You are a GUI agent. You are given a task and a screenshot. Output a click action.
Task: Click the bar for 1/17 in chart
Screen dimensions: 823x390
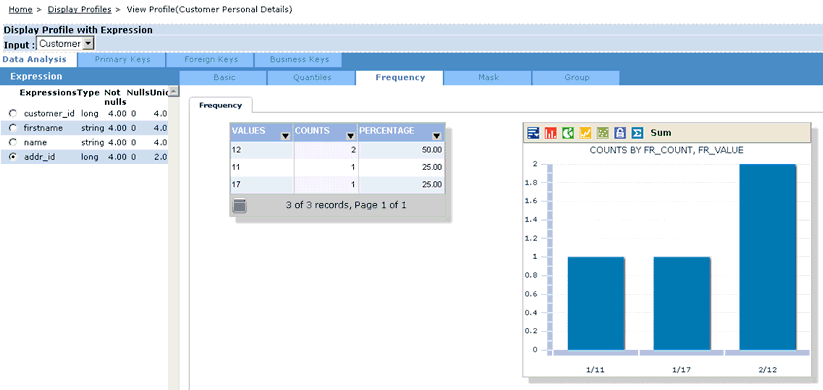coord(682,303)
